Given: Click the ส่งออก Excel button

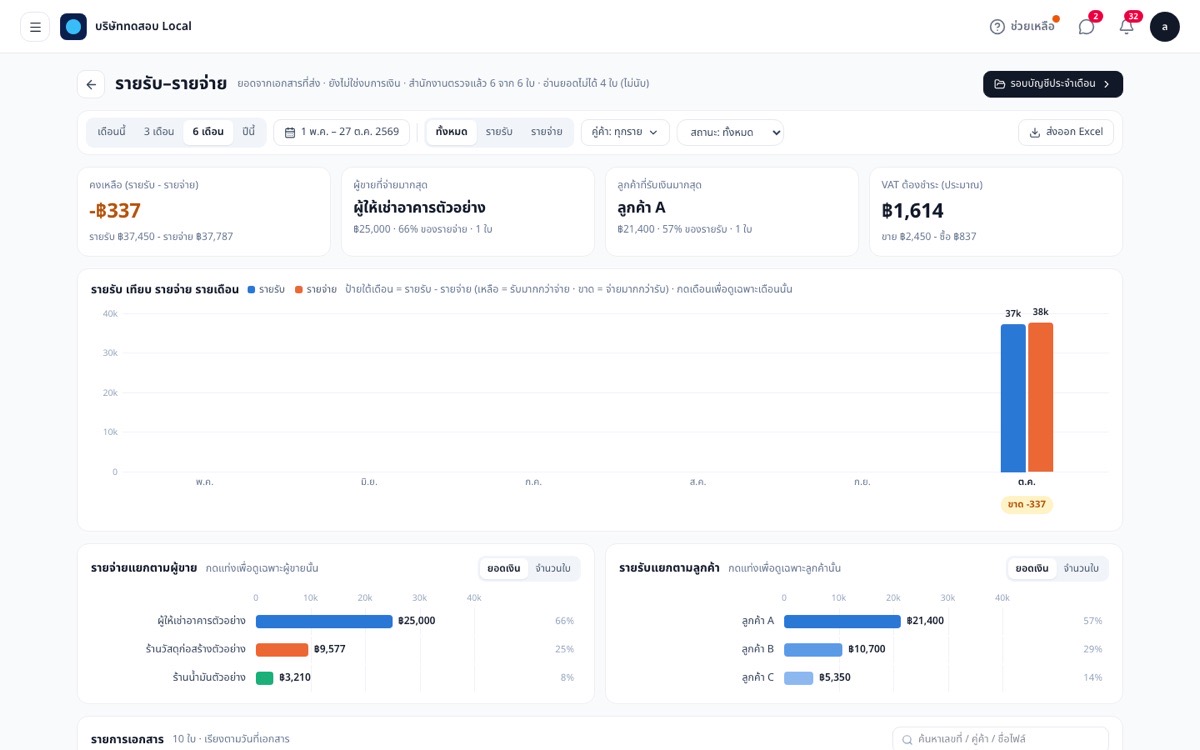Looking at the screenshot, I should point(1066,132).
